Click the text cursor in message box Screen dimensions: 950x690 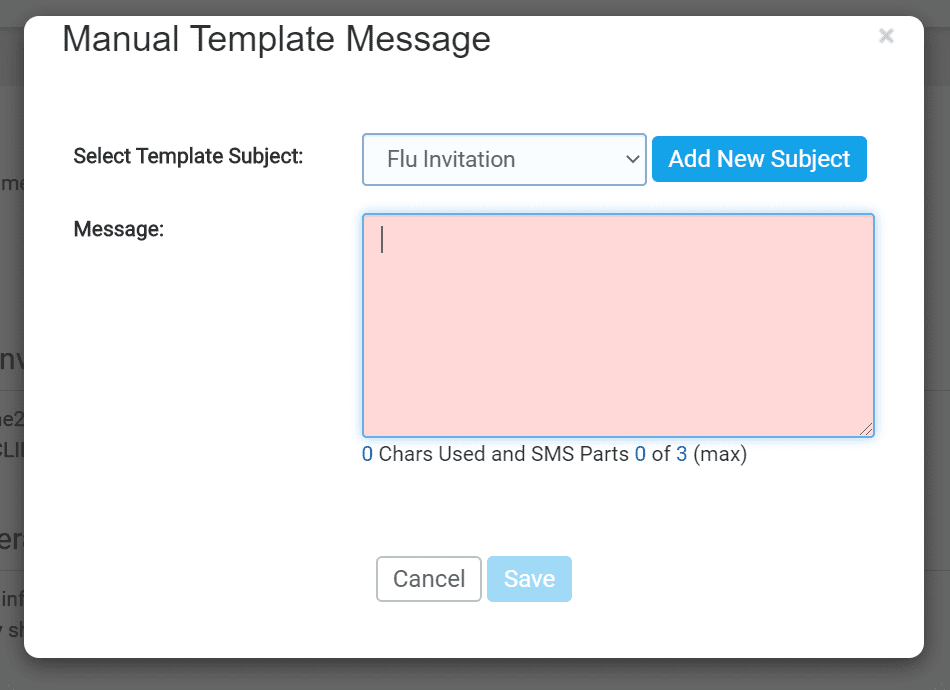tap(382, 239)
